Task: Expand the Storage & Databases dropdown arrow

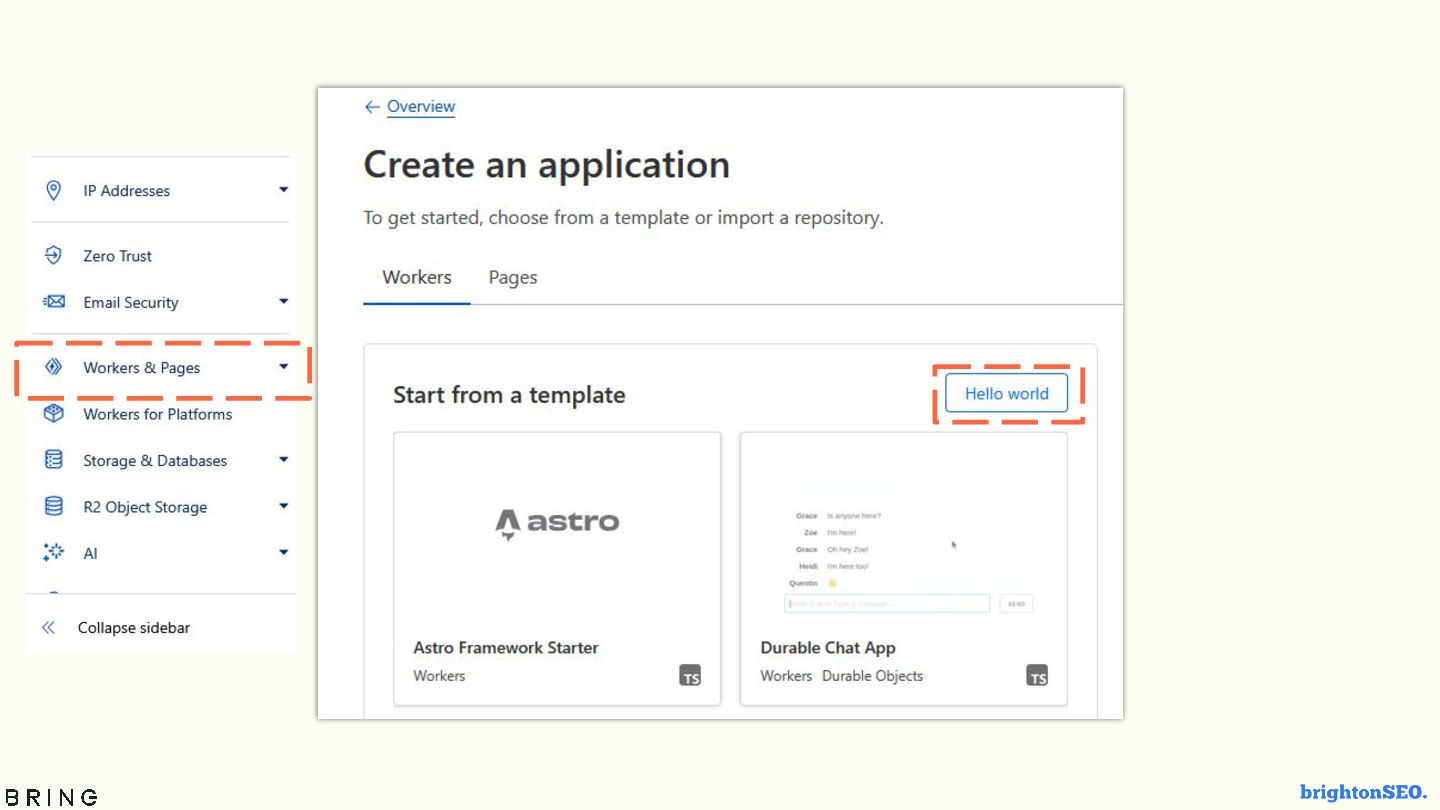Action: 284,459
